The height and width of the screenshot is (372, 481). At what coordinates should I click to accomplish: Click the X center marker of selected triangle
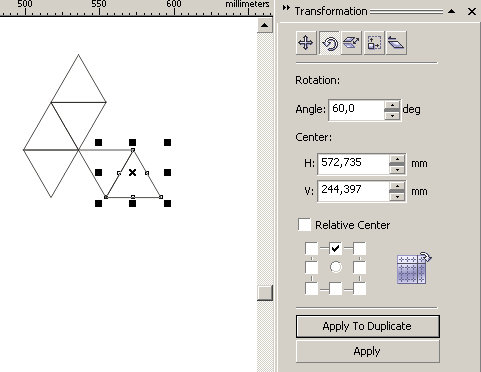132,172
